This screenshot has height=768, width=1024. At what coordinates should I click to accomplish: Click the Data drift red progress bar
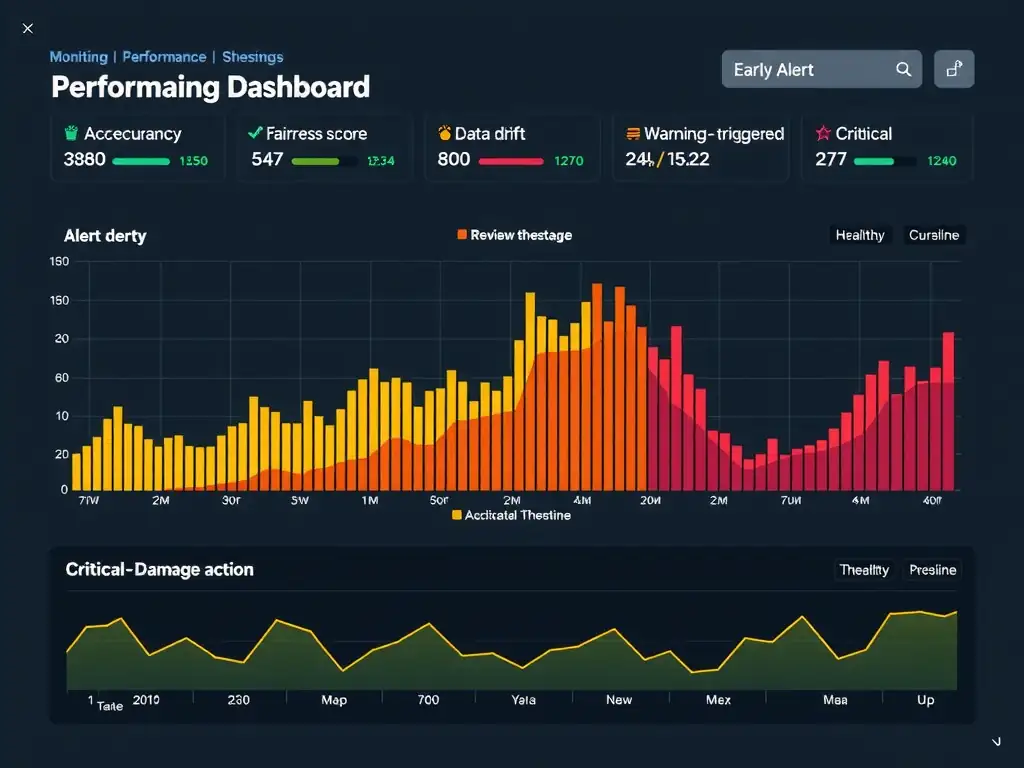[x=511, y=161]
